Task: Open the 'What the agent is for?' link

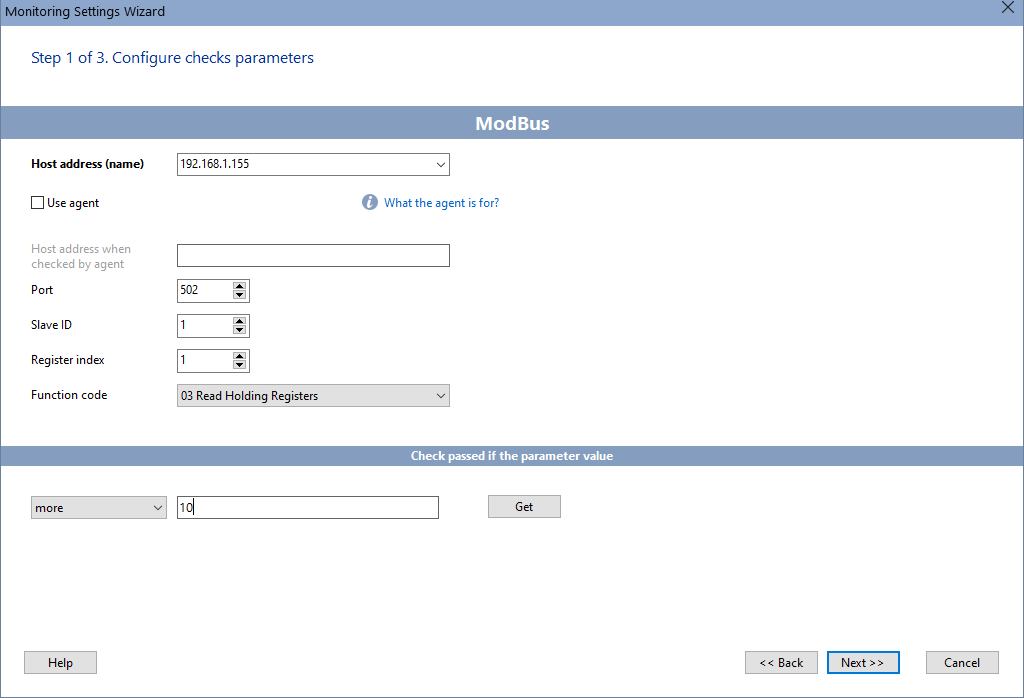Action: [441, 203]
